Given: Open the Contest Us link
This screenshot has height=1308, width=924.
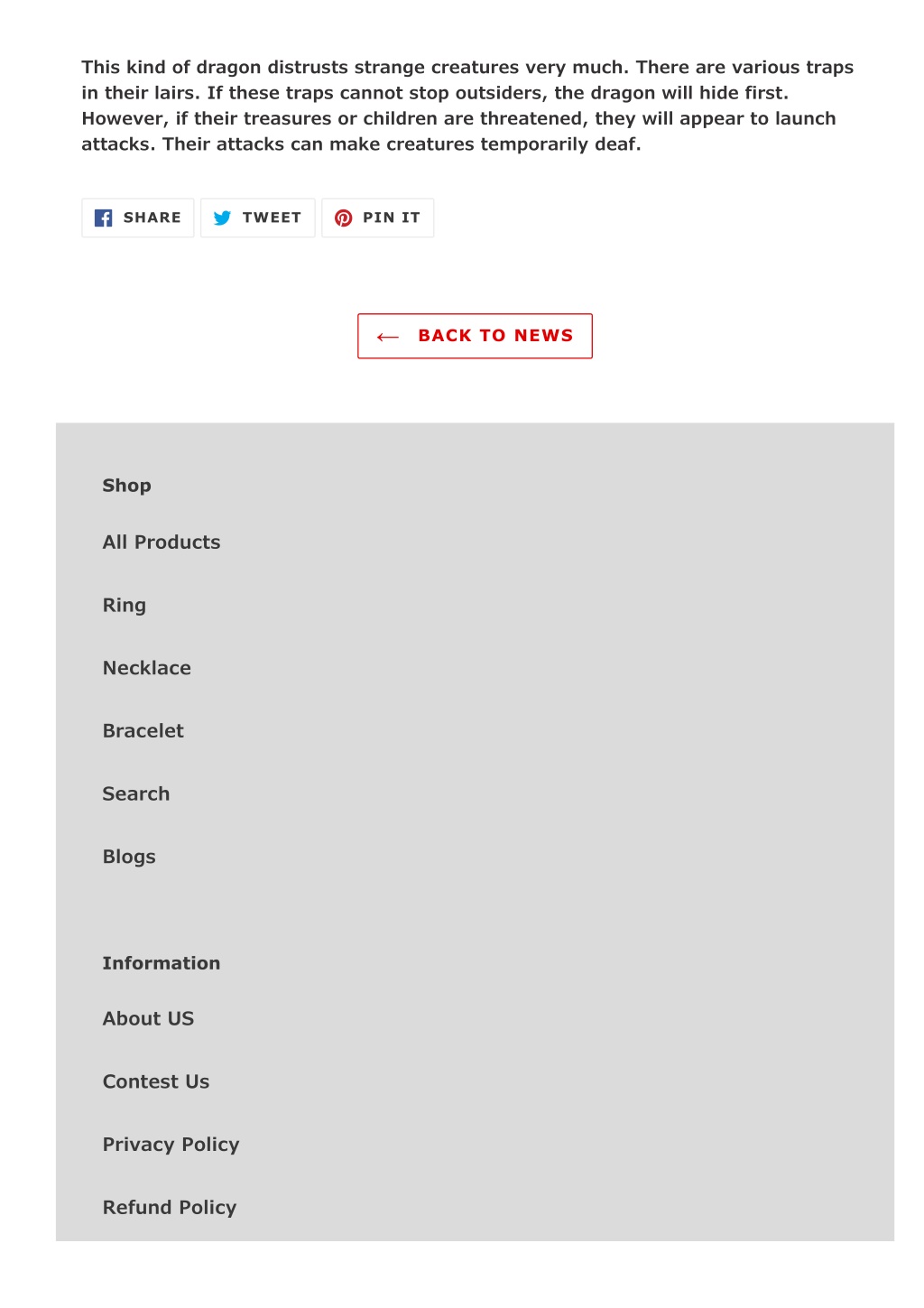Looking at the screenshot, I should tap(156, 1082).
